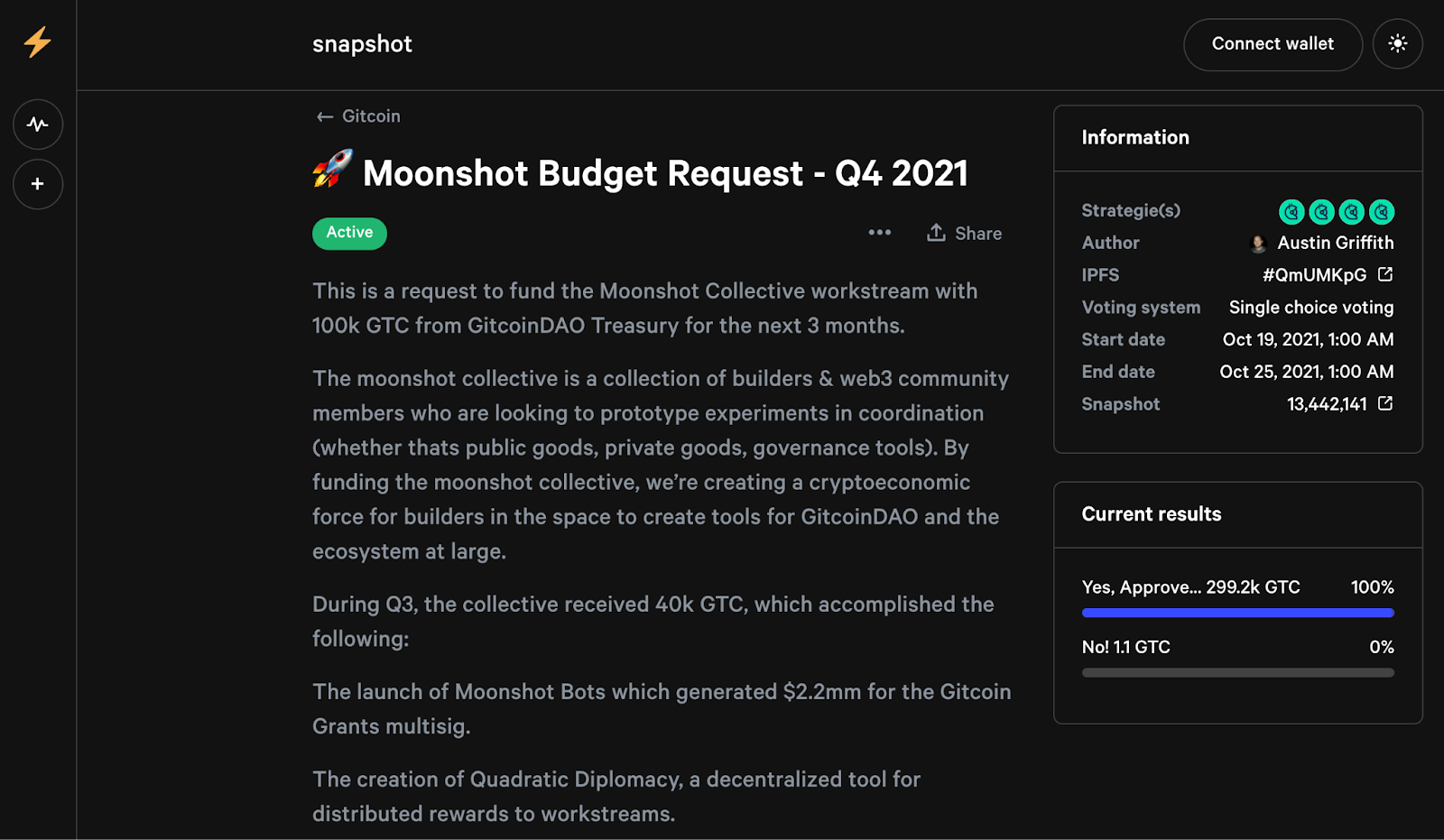Toggle the light/dark theme sun button

1397,44
